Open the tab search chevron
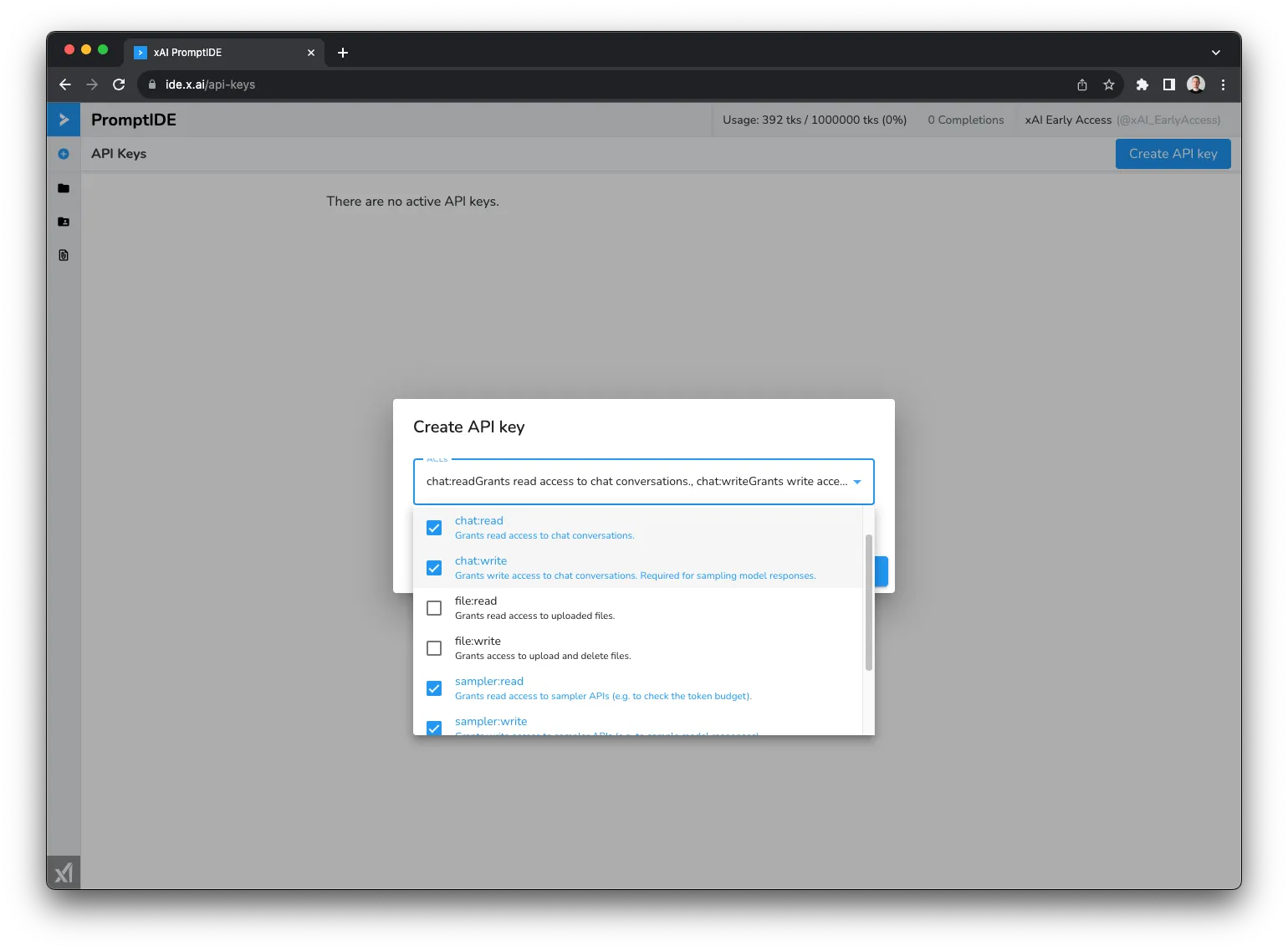This screenshot has height=951, width=1288. 1216,53
